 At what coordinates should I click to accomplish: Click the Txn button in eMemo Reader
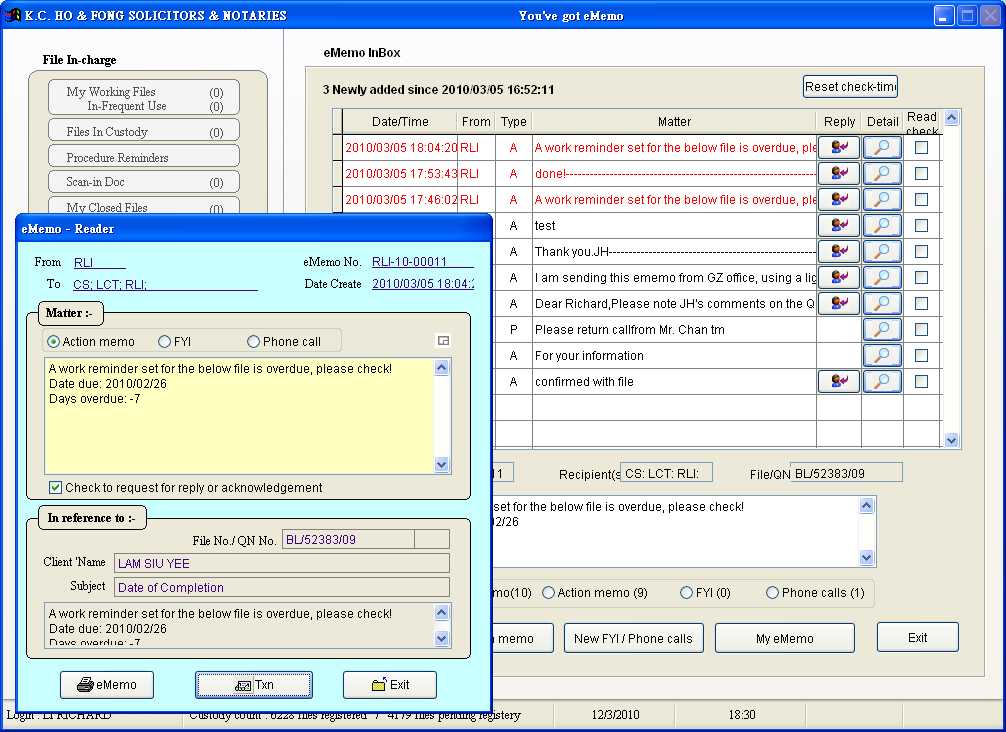pyautogui.click(x=254, y=685)
